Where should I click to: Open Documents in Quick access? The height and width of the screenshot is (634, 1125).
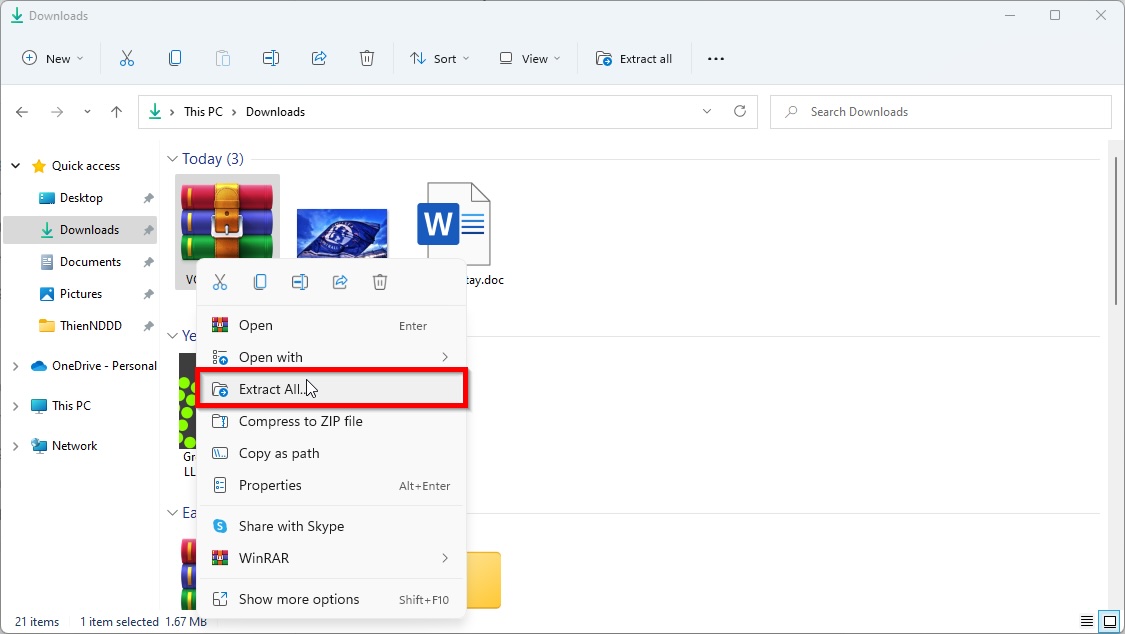[80, 262]
